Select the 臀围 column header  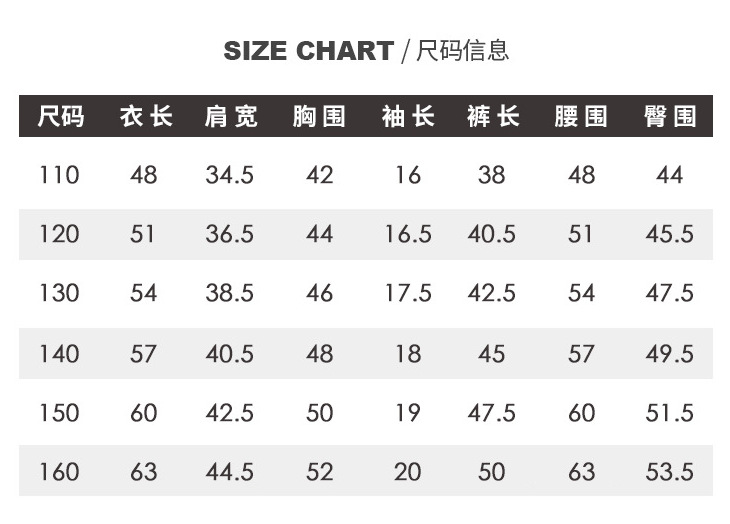(669, 116)
